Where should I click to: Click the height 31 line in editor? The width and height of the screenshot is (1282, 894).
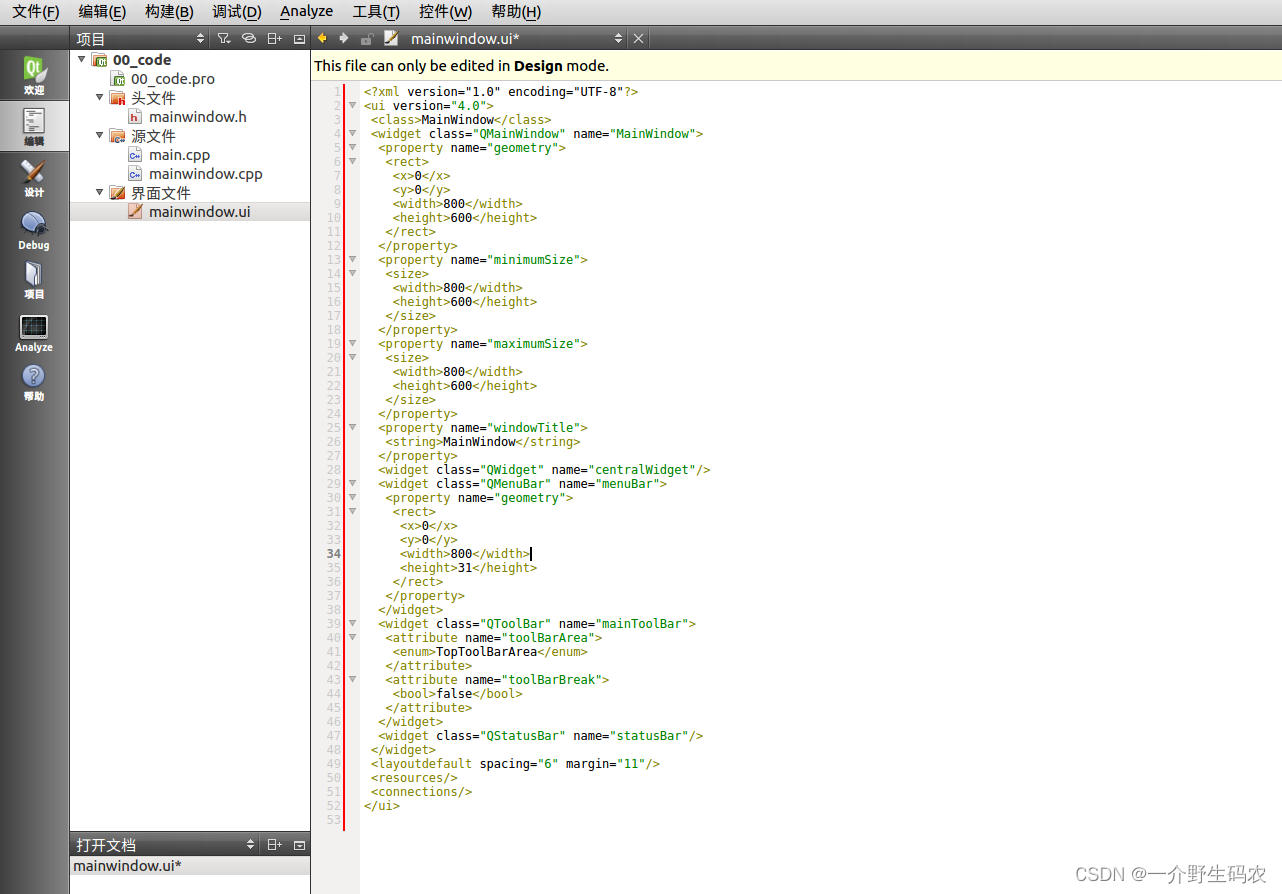(x=468, y=567)
